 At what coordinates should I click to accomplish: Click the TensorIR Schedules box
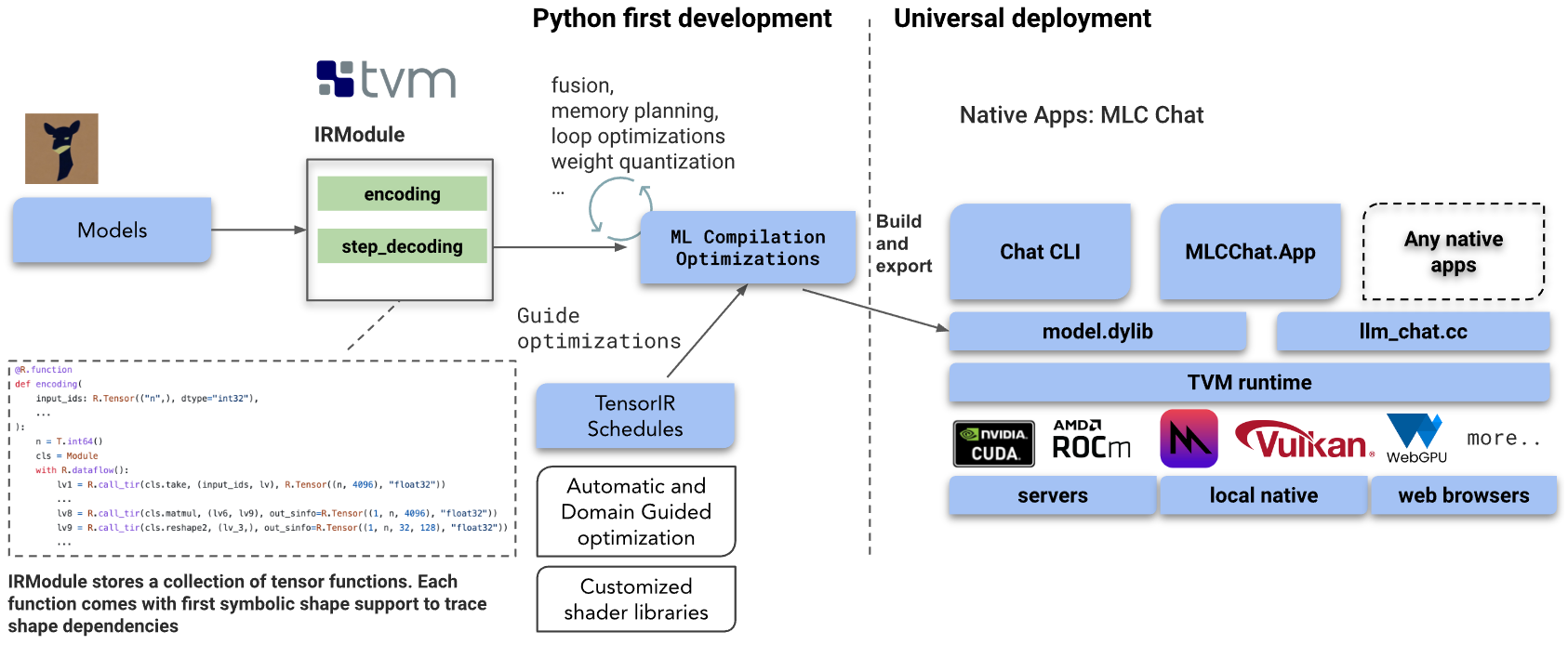(x=635, y=415)
